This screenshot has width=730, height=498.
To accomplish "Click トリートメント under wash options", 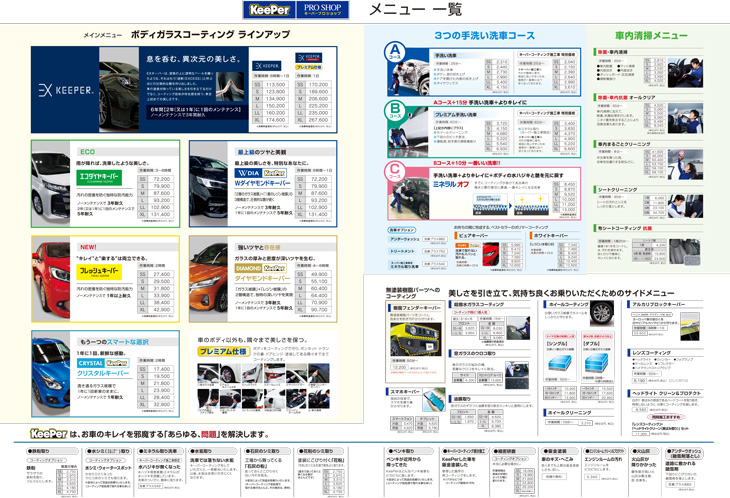I will coord(402,251).
